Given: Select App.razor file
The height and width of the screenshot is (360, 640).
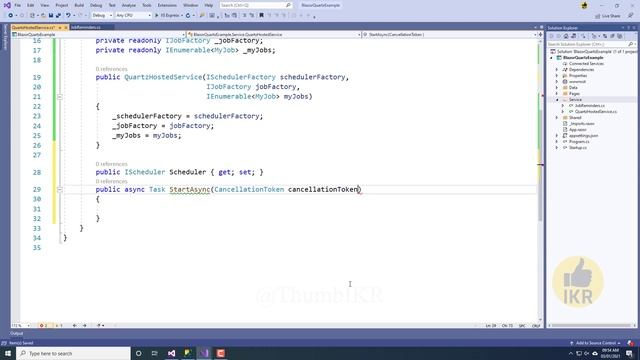Looking at the screenshot, I should (578, 129).
